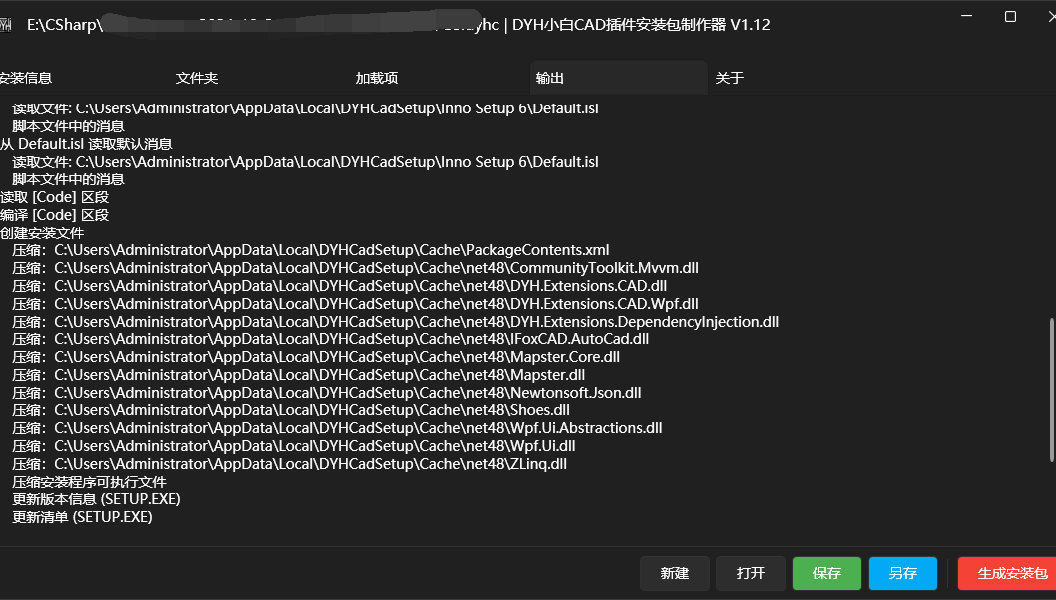Hit the green 保存 button
Viewport: 1056px width, 600px height.
click(826, 573)
